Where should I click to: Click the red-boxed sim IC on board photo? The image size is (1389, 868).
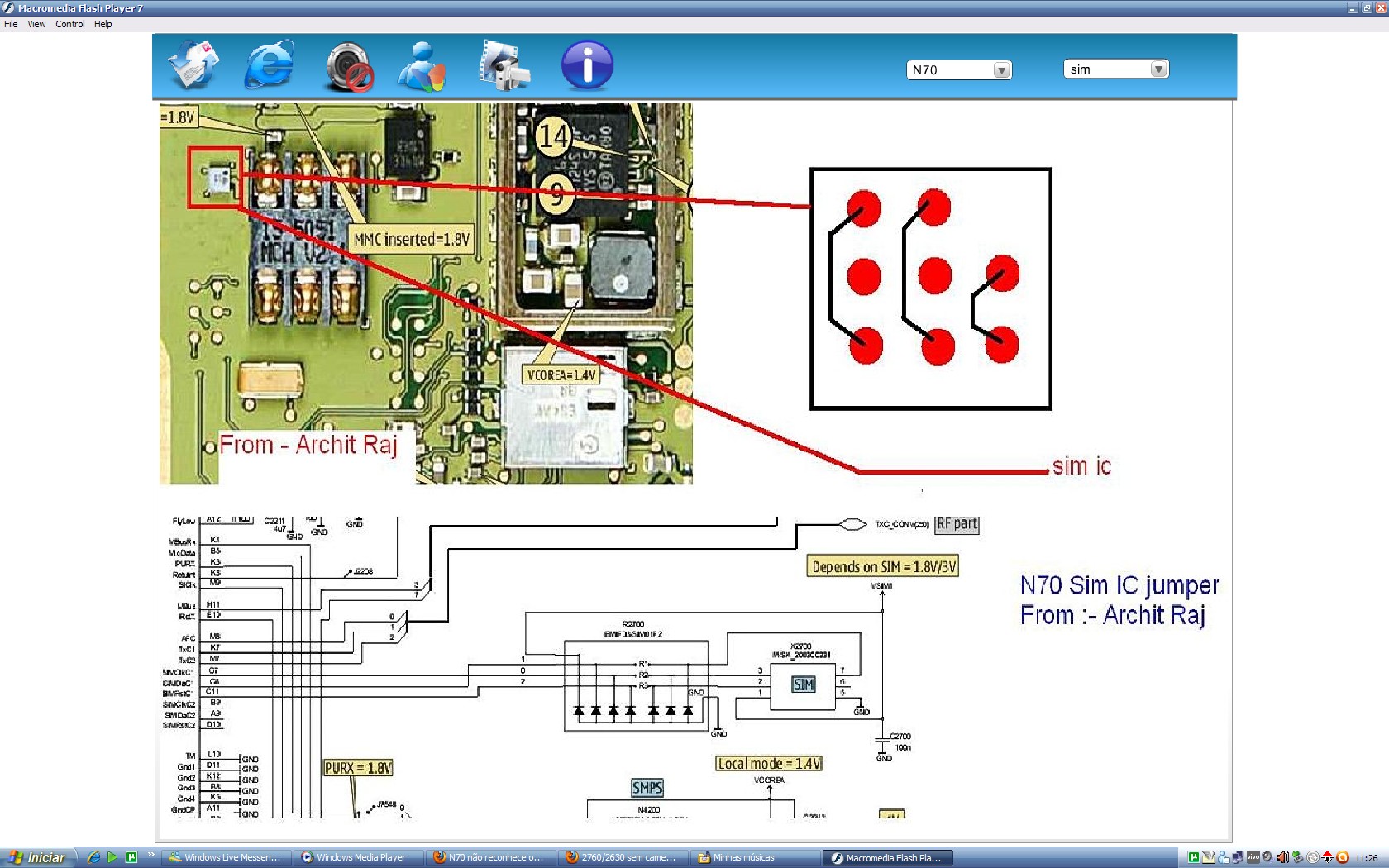tap(215, 177)
